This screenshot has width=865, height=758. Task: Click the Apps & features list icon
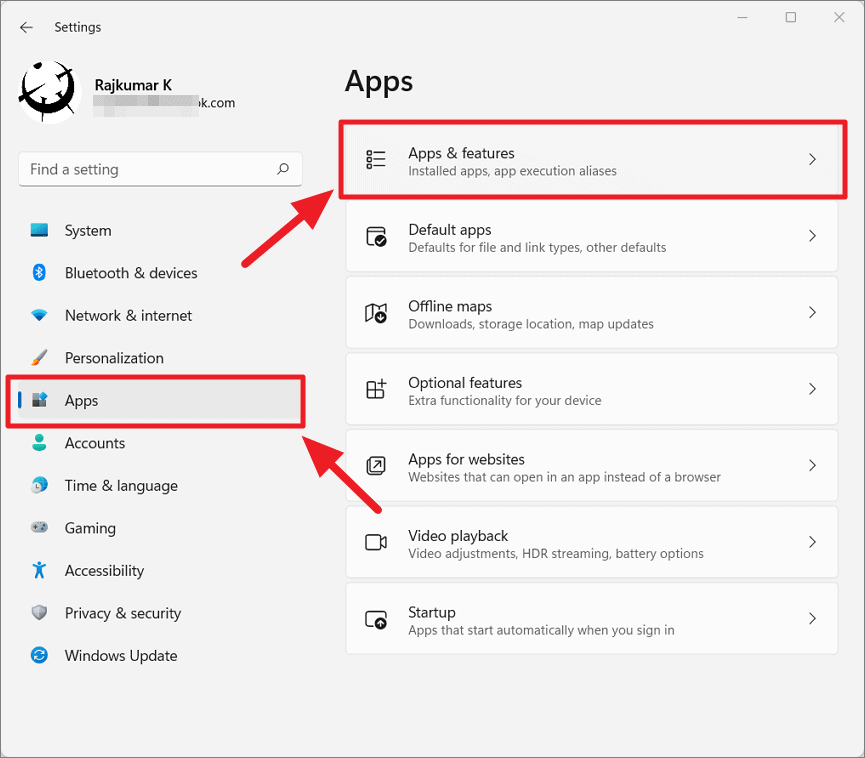click(376, 158)
